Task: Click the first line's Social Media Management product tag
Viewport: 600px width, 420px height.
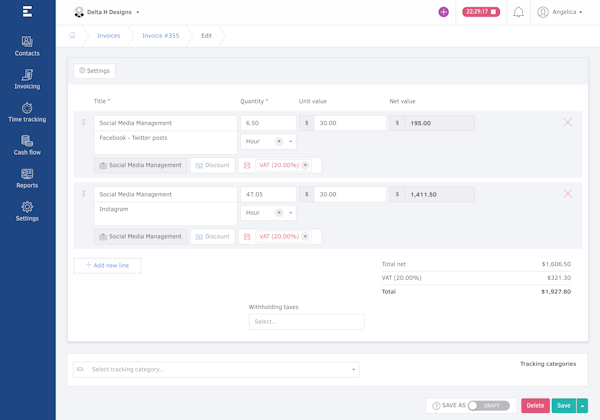Action: (x=140, y=165)
